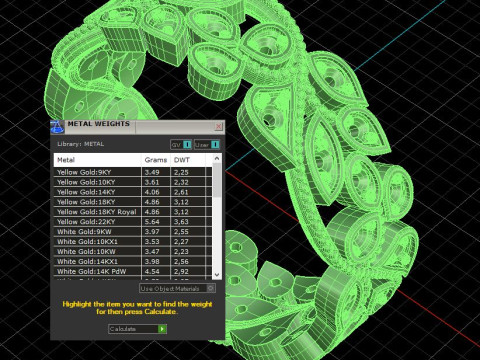Click the metal list scrollbar thumb
The width and height of the screenshot is (480, 360).
tap(217, 180)
